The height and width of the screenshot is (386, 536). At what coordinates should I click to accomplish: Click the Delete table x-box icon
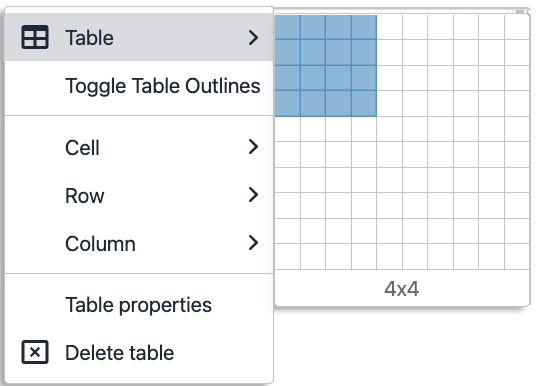pos(35,352)
